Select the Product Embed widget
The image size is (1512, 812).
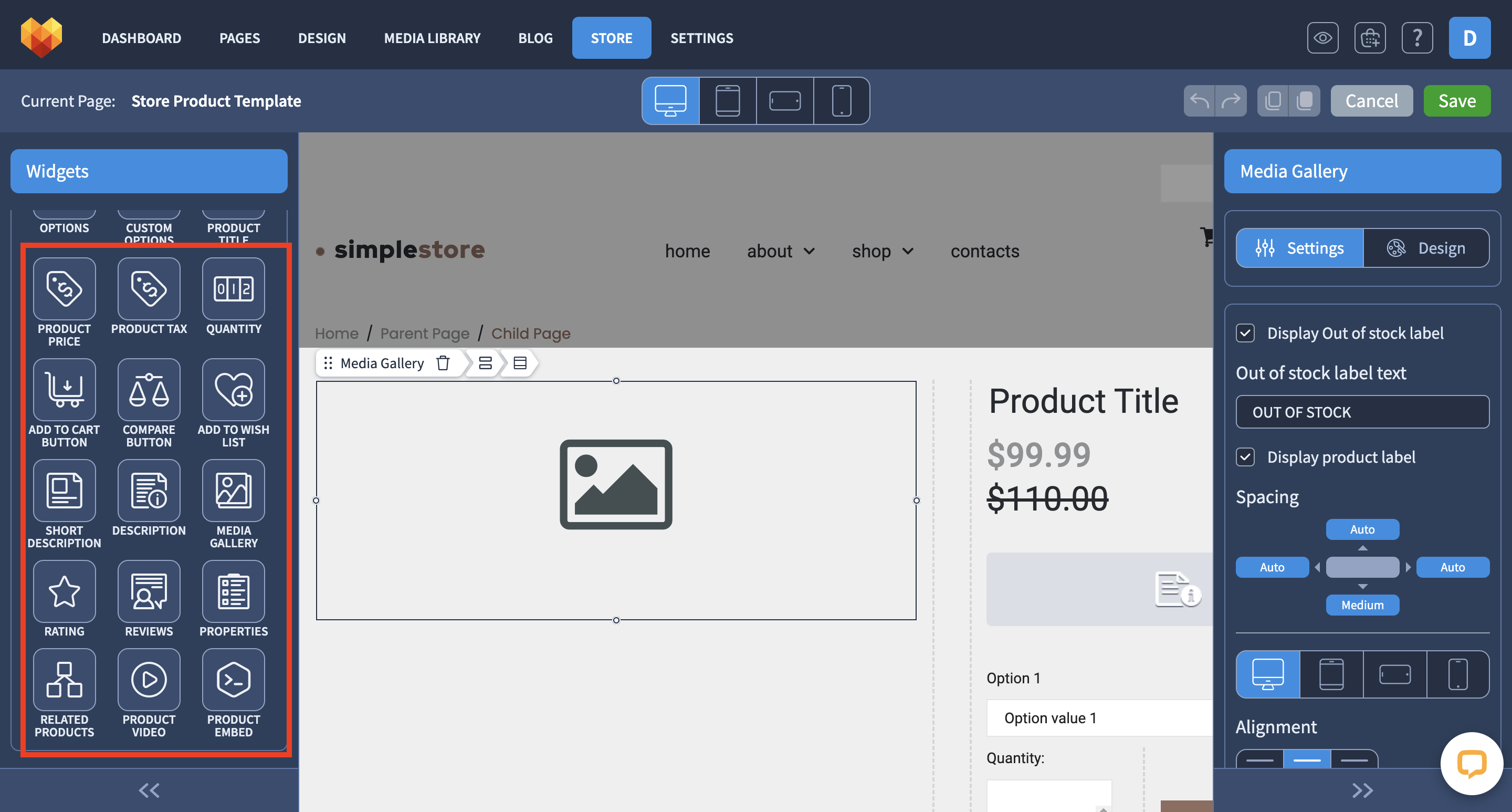click(x=233, y=680)
